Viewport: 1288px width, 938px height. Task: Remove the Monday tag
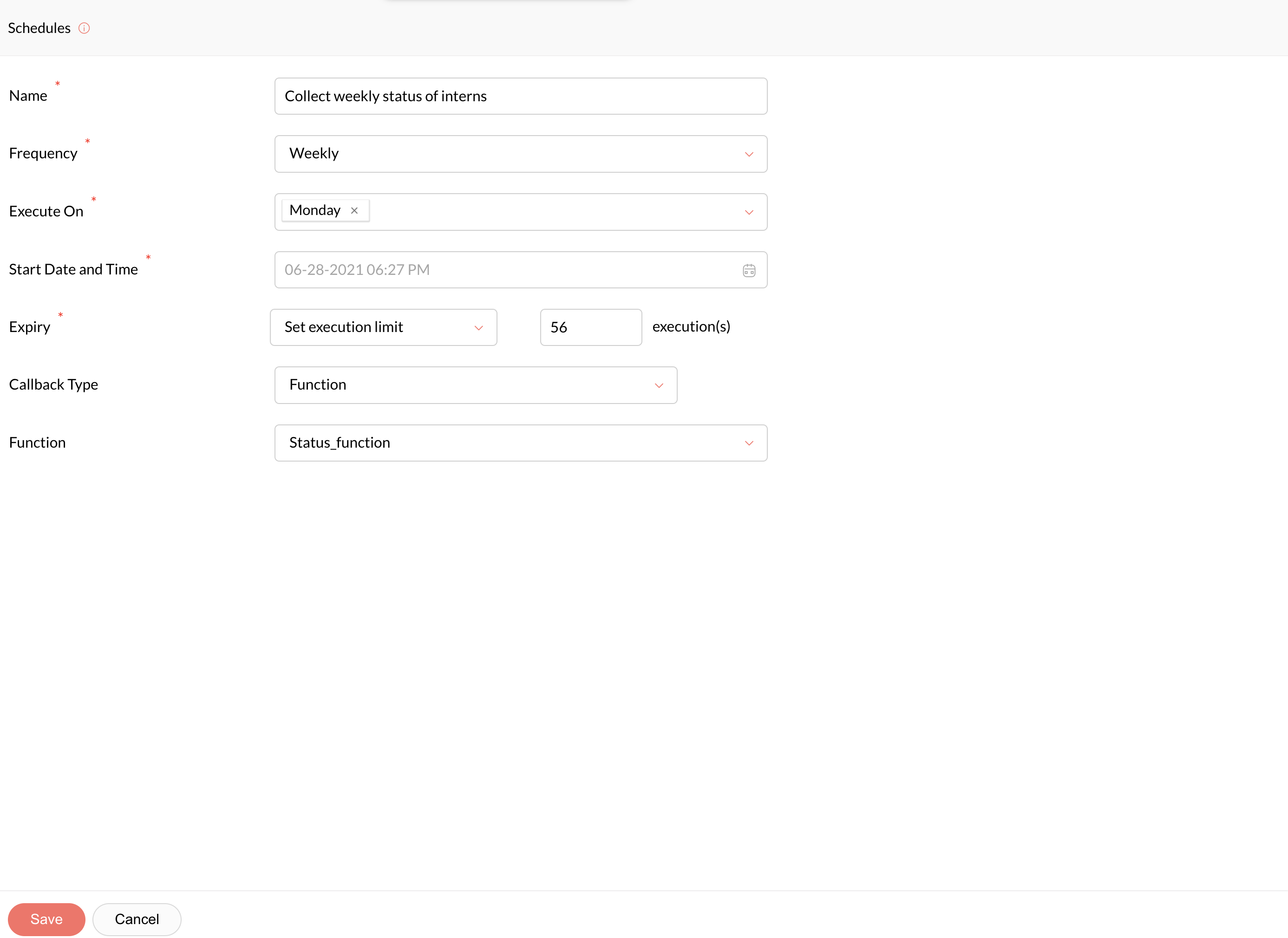pos(354,211)
